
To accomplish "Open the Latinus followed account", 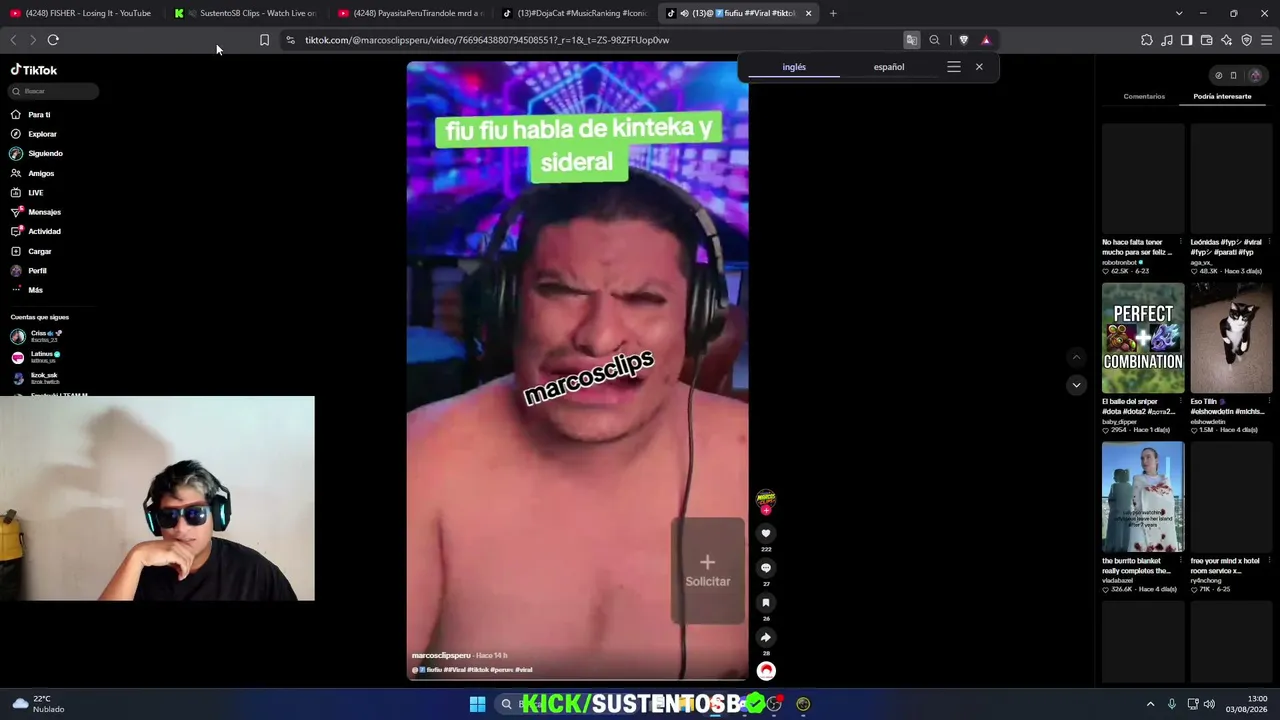I will [36, 357].
